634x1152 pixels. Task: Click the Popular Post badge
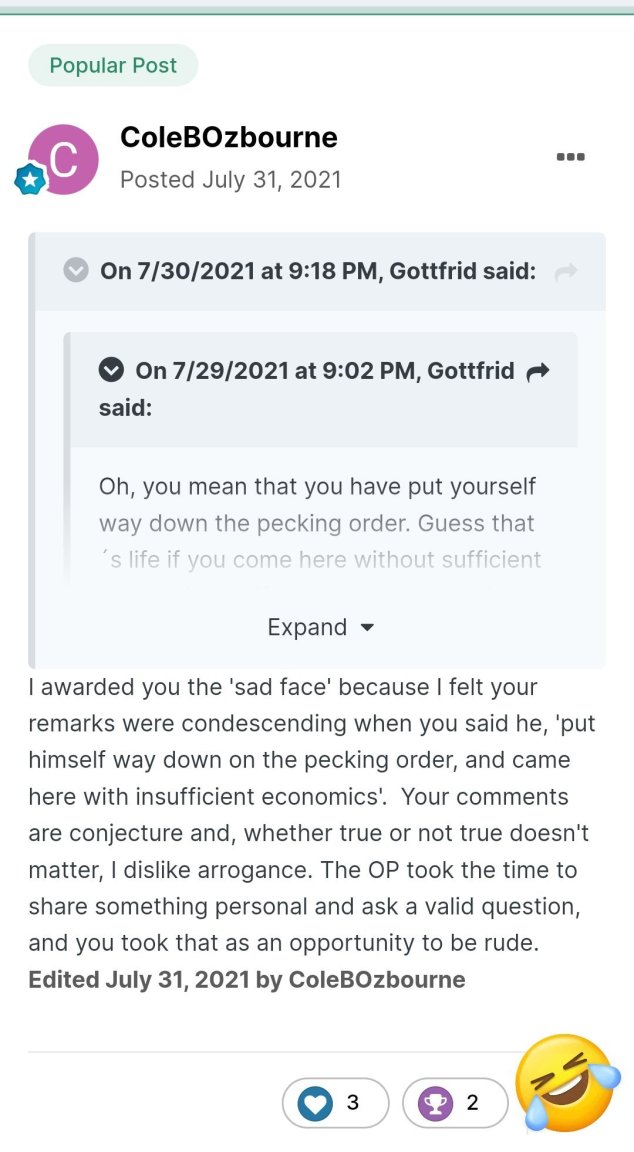tap(113, 65)
